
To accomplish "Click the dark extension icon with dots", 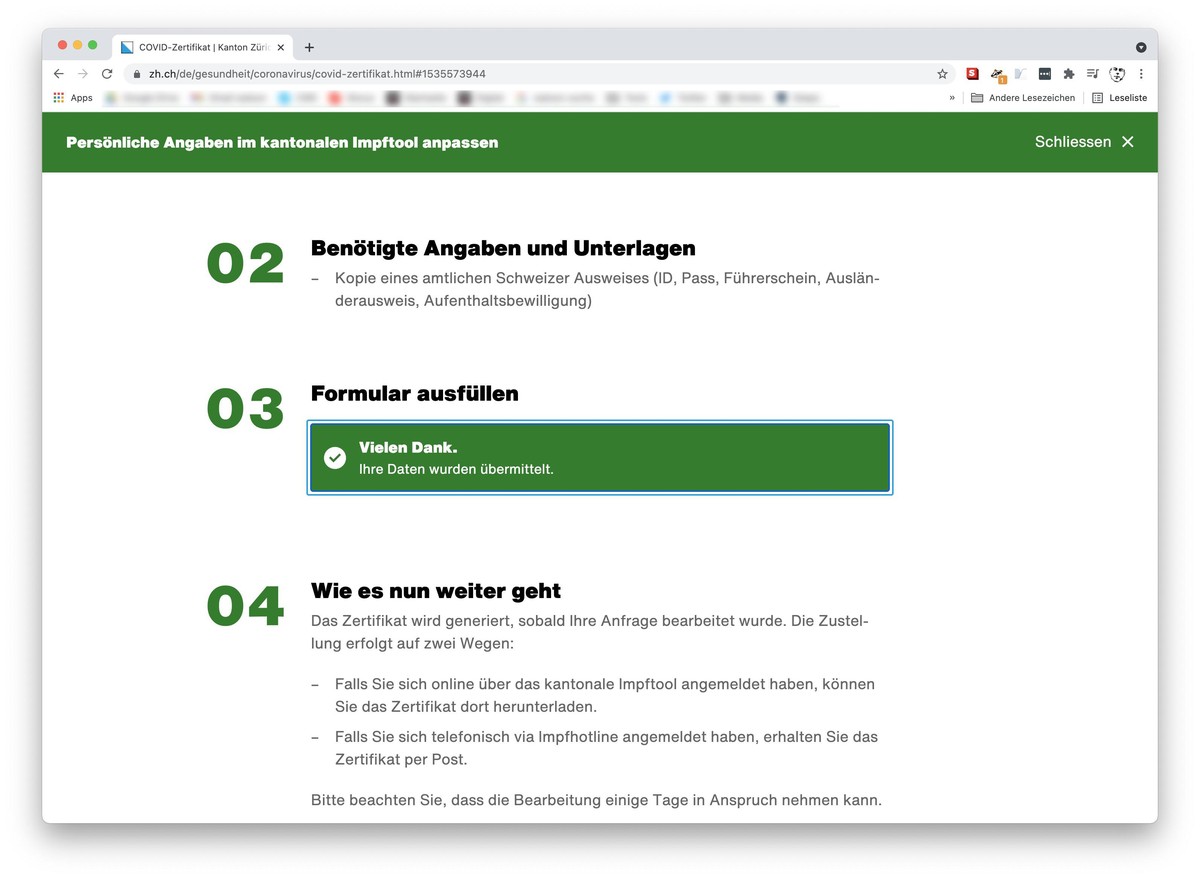I will (1044, 74).
